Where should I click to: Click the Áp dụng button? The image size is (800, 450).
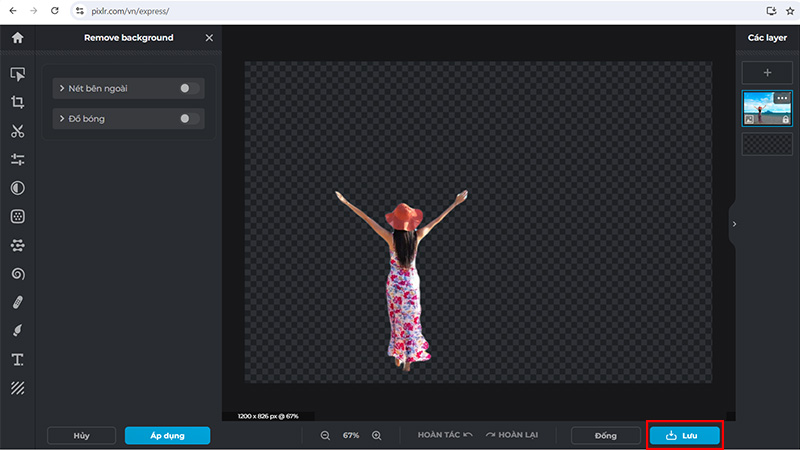[x=167, y=436]
